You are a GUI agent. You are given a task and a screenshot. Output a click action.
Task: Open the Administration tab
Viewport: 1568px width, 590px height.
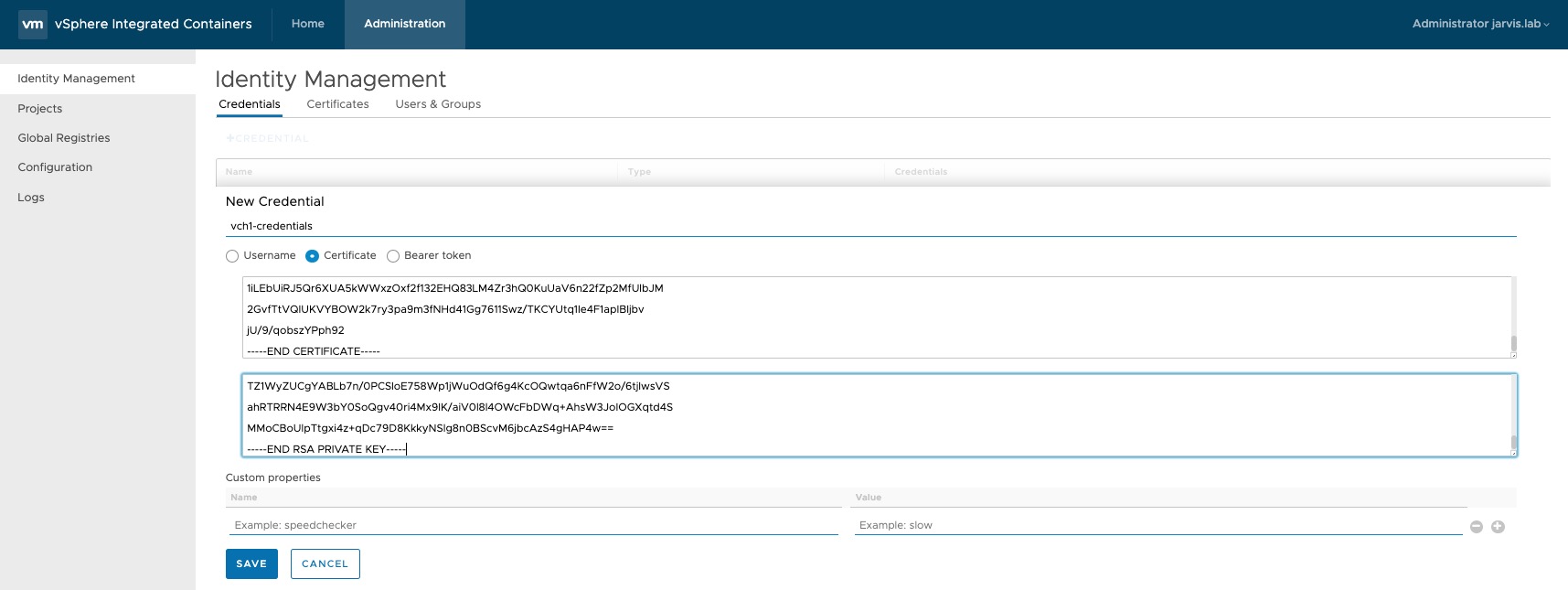pos(405,24)
